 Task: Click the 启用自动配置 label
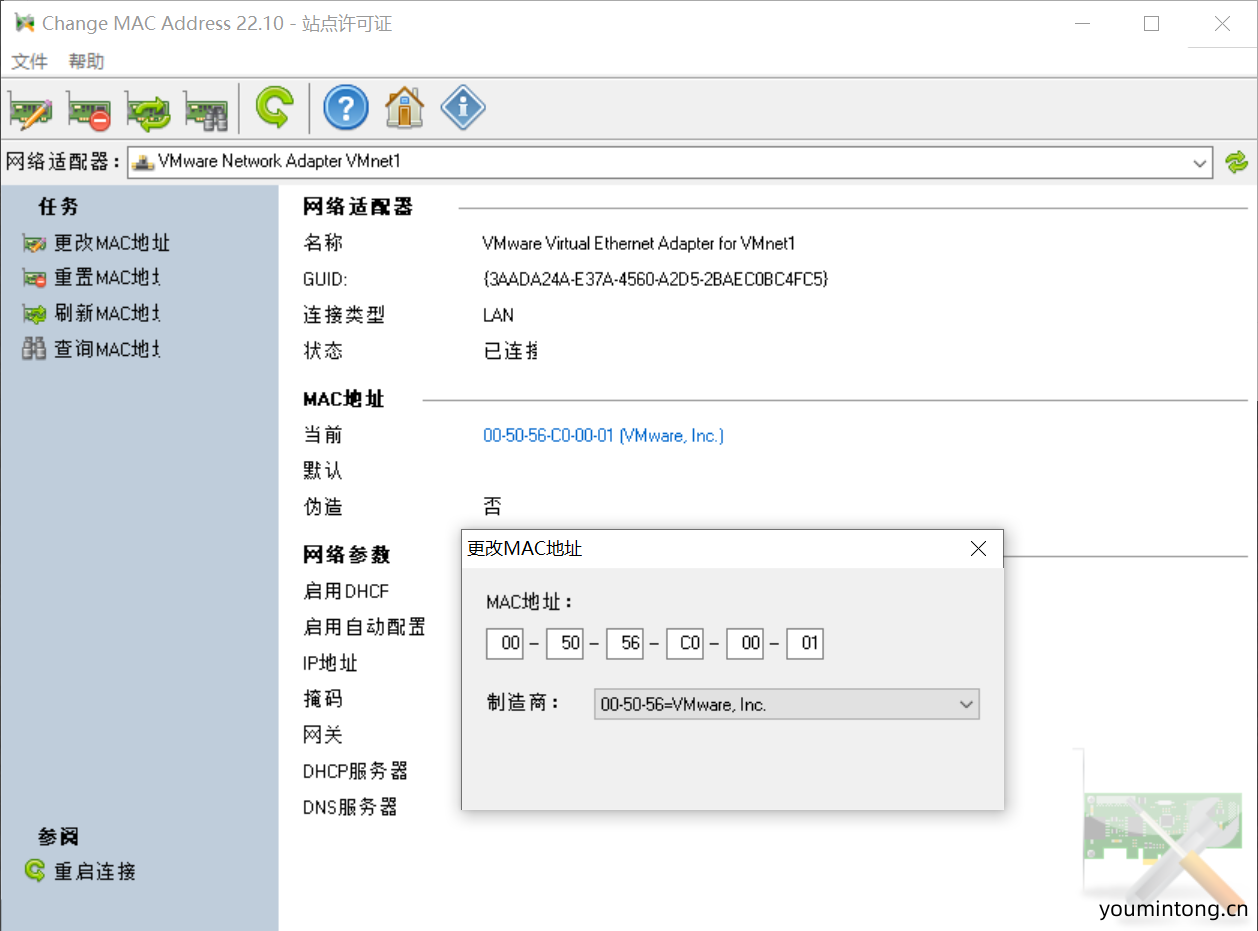[364, 627]
